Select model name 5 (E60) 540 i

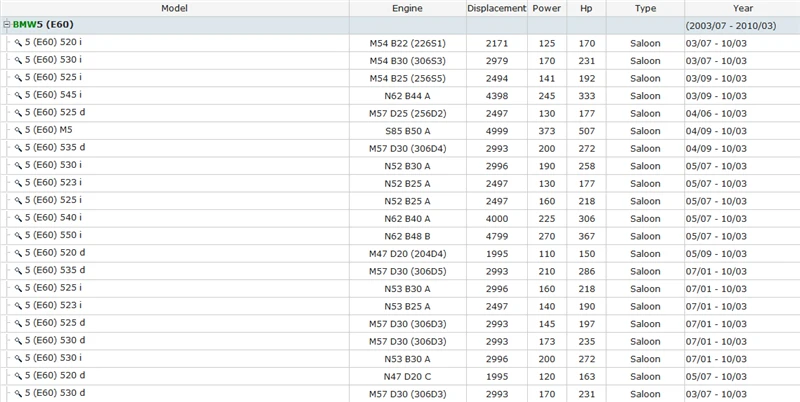53,217
